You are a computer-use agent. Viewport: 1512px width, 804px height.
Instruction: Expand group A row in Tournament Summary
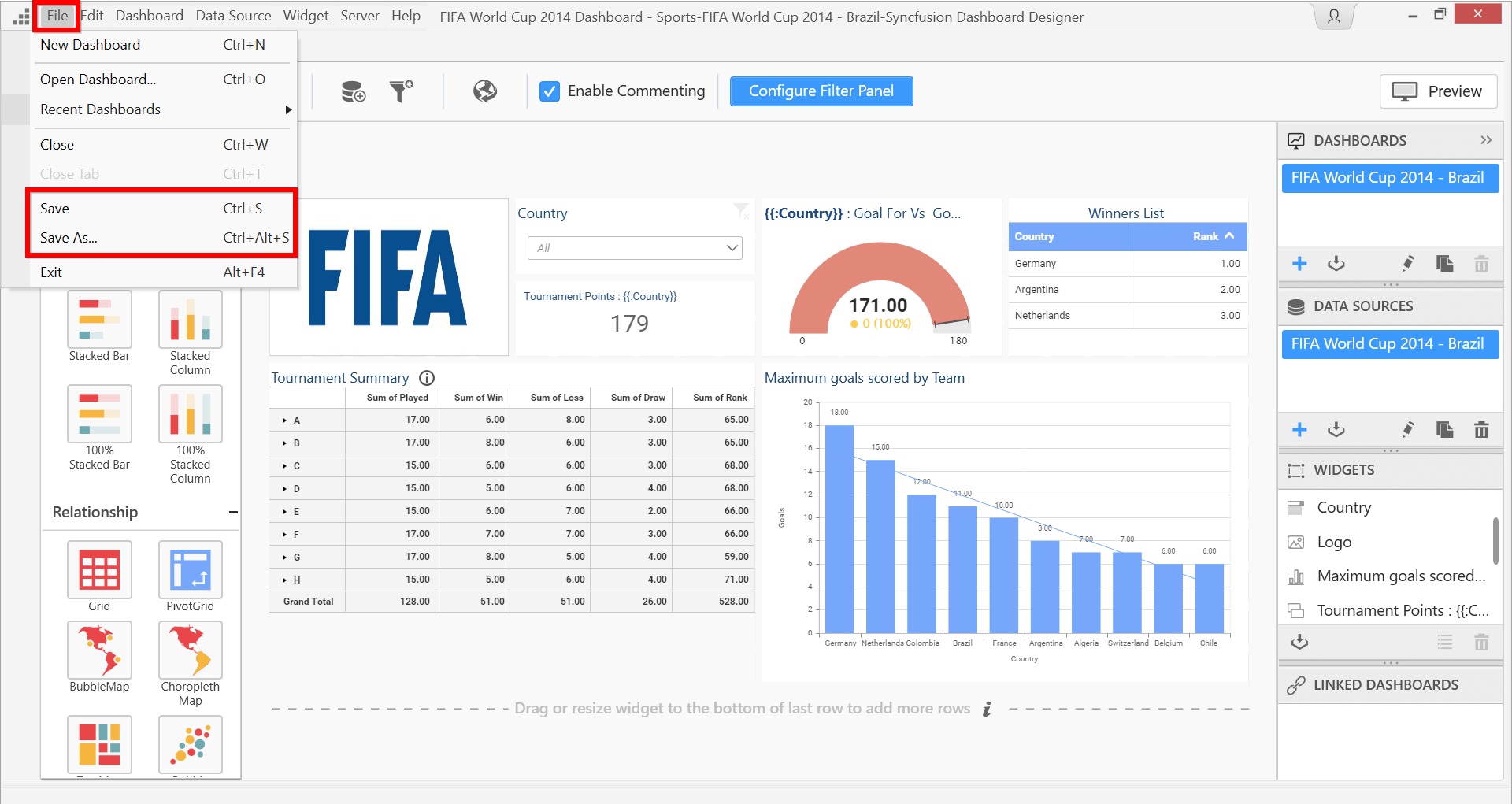284,421
